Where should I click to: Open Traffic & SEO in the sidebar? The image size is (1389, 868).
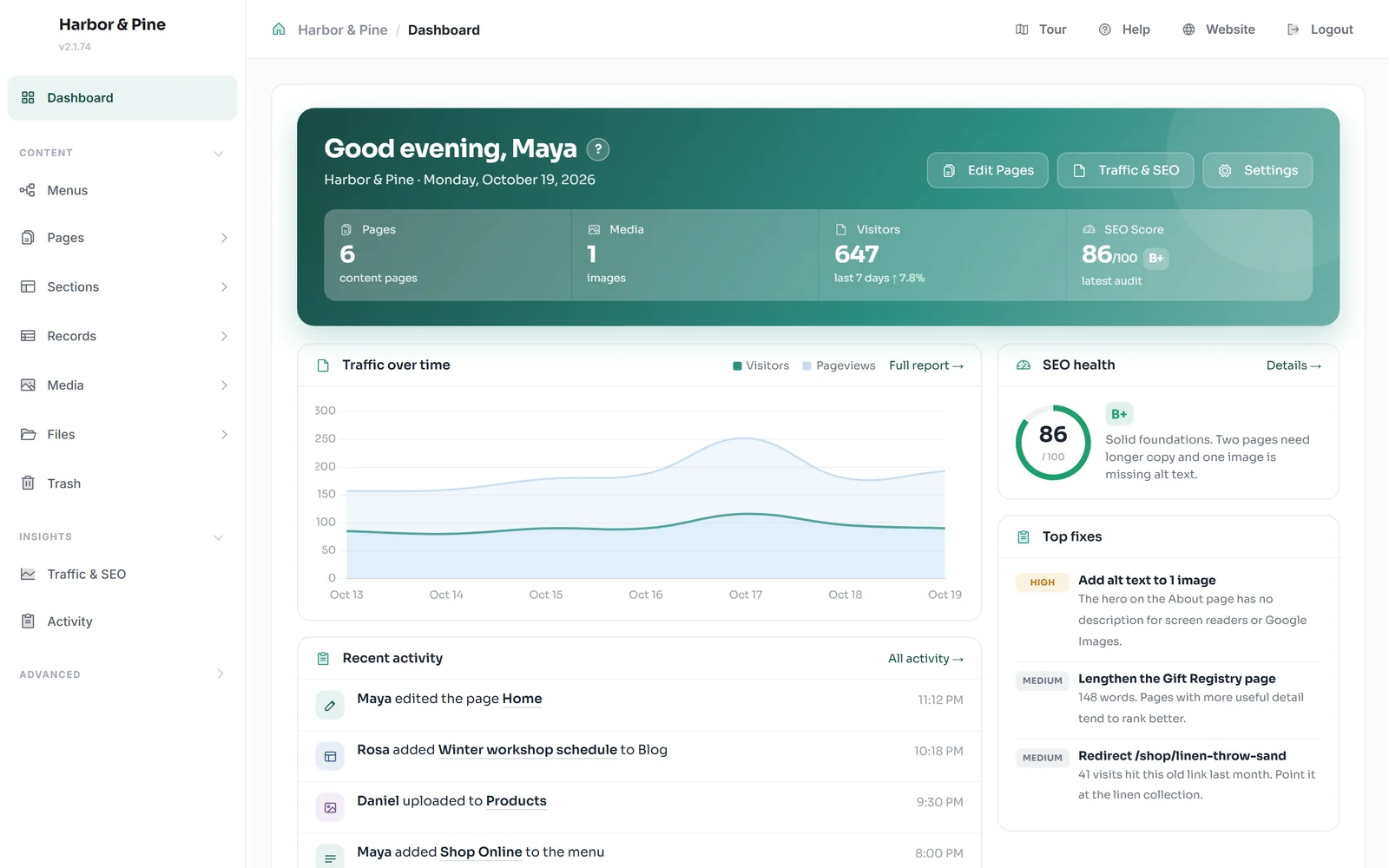coord(122,575)
